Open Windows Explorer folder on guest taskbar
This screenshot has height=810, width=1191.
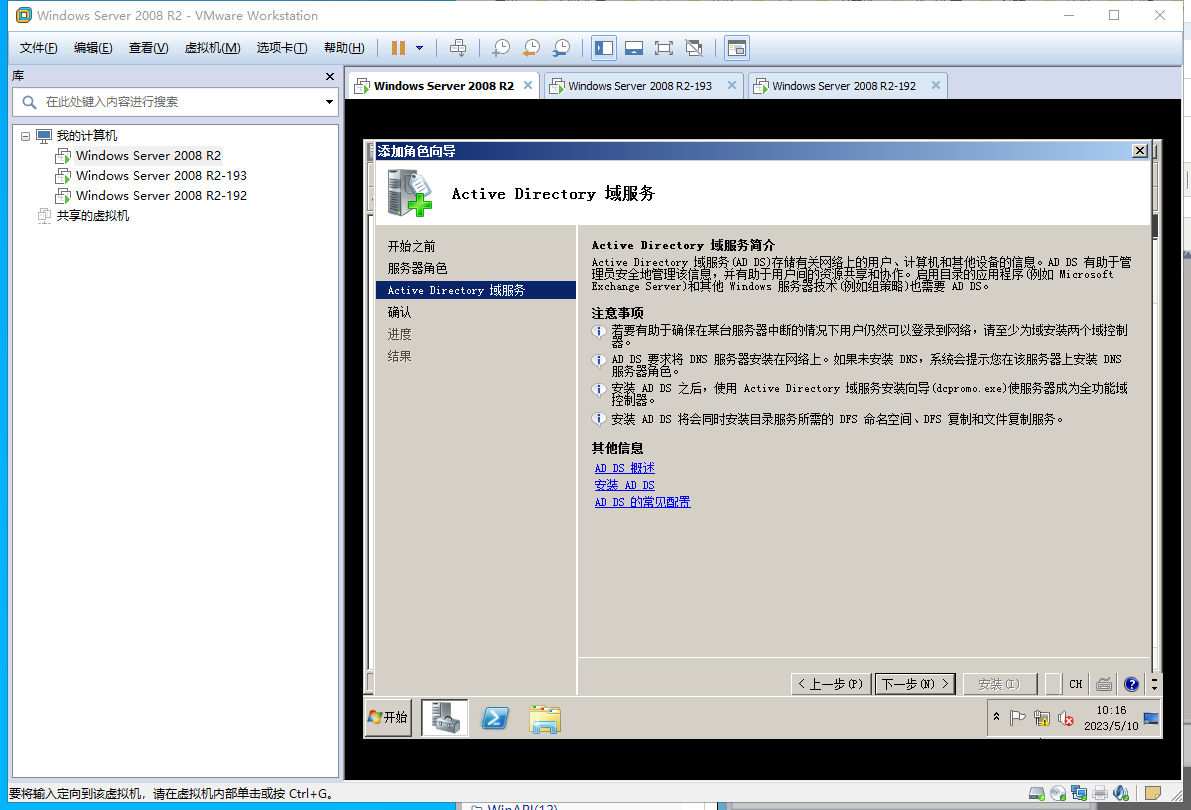click(545, 719)
